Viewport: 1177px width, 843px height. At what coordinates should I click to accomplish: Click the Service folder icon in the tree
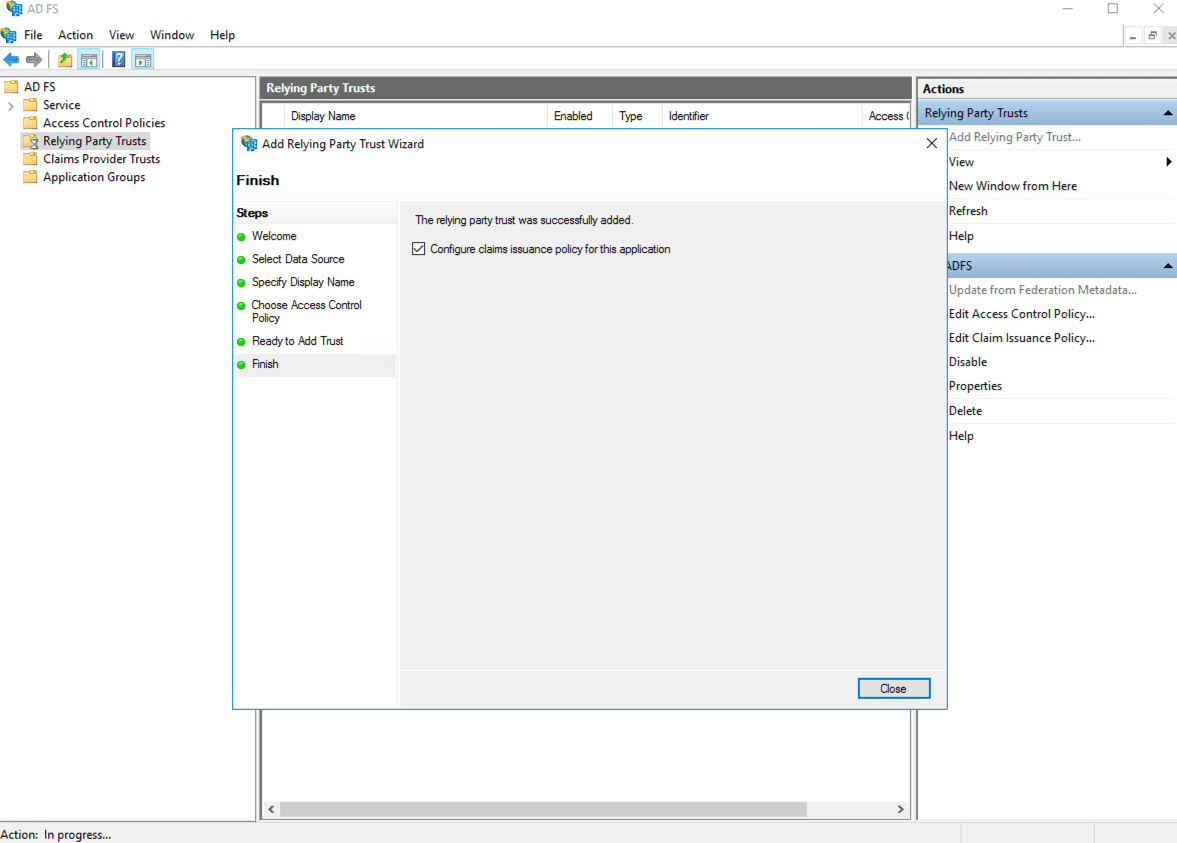click(30, 104)
